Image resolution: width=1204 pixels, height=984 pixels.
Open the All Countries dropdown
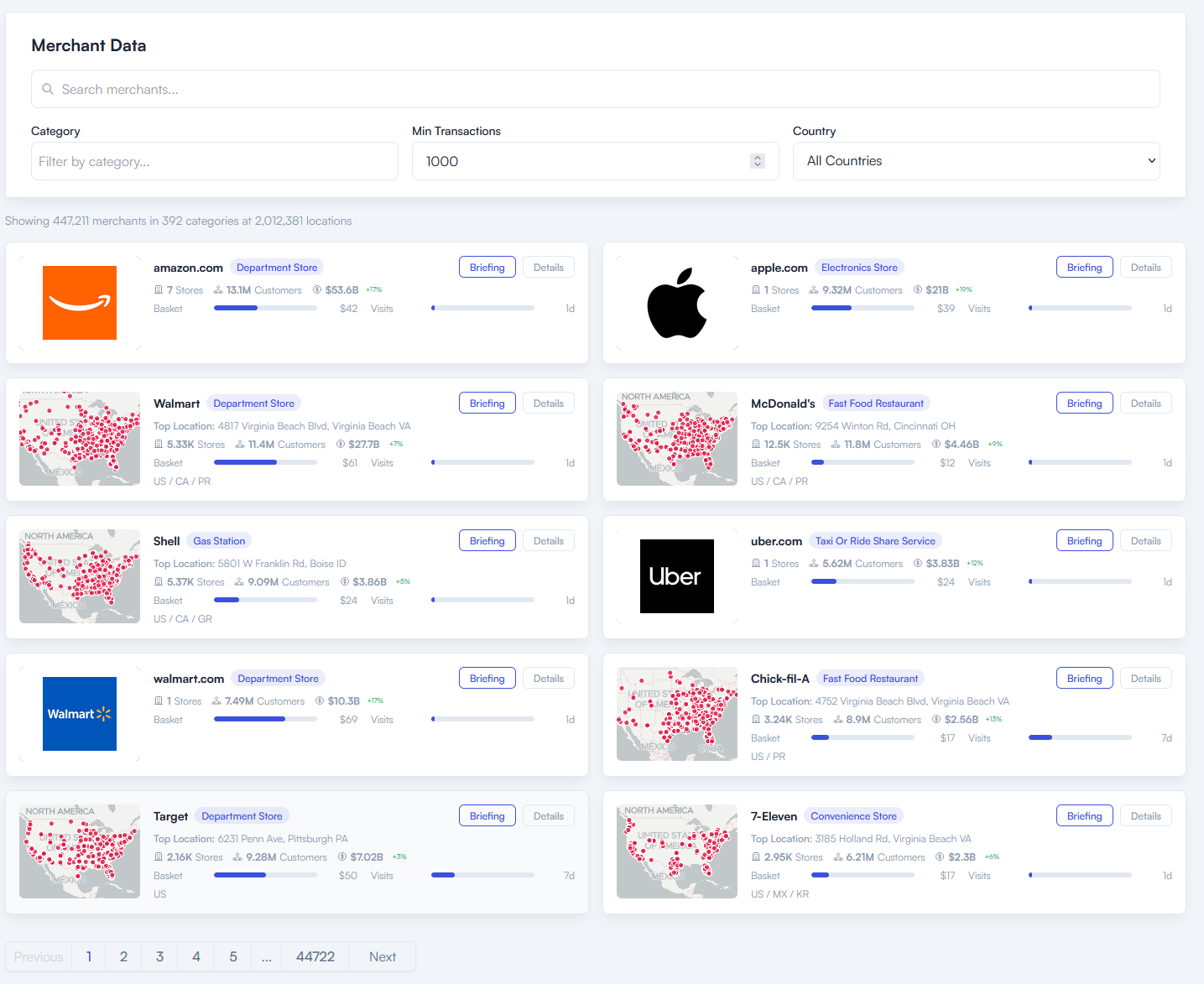[977, 161]
